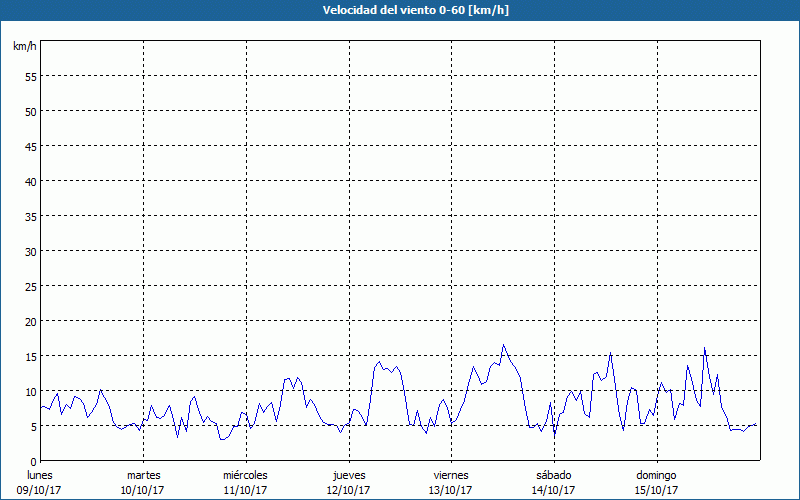
Task: Select the lunes day label
Action: click(40, 475)
